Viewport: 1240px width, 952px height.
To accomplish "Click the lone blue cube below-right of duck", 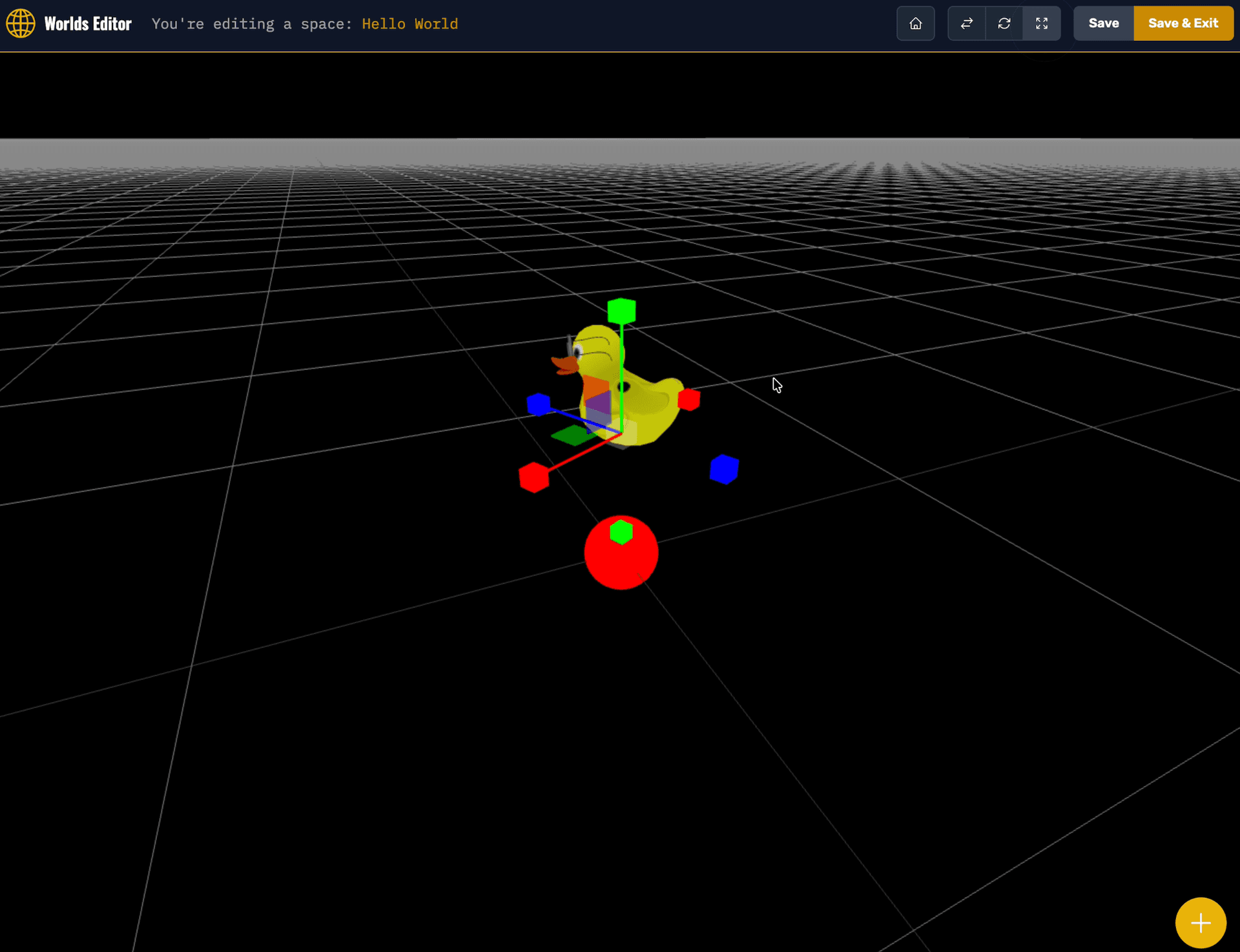I will tap(723, 469).
